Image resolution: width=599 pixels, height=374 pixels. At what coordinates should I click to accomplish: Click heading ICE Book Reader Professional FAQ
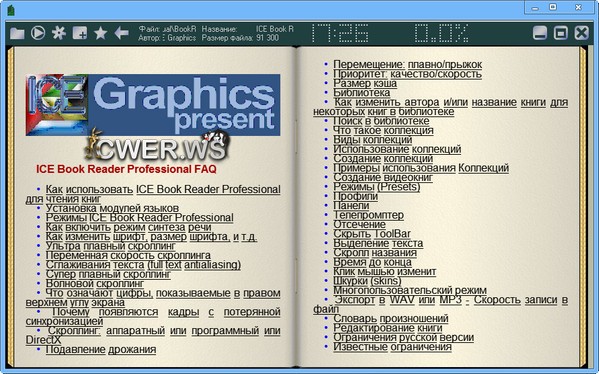coord(126,169)
